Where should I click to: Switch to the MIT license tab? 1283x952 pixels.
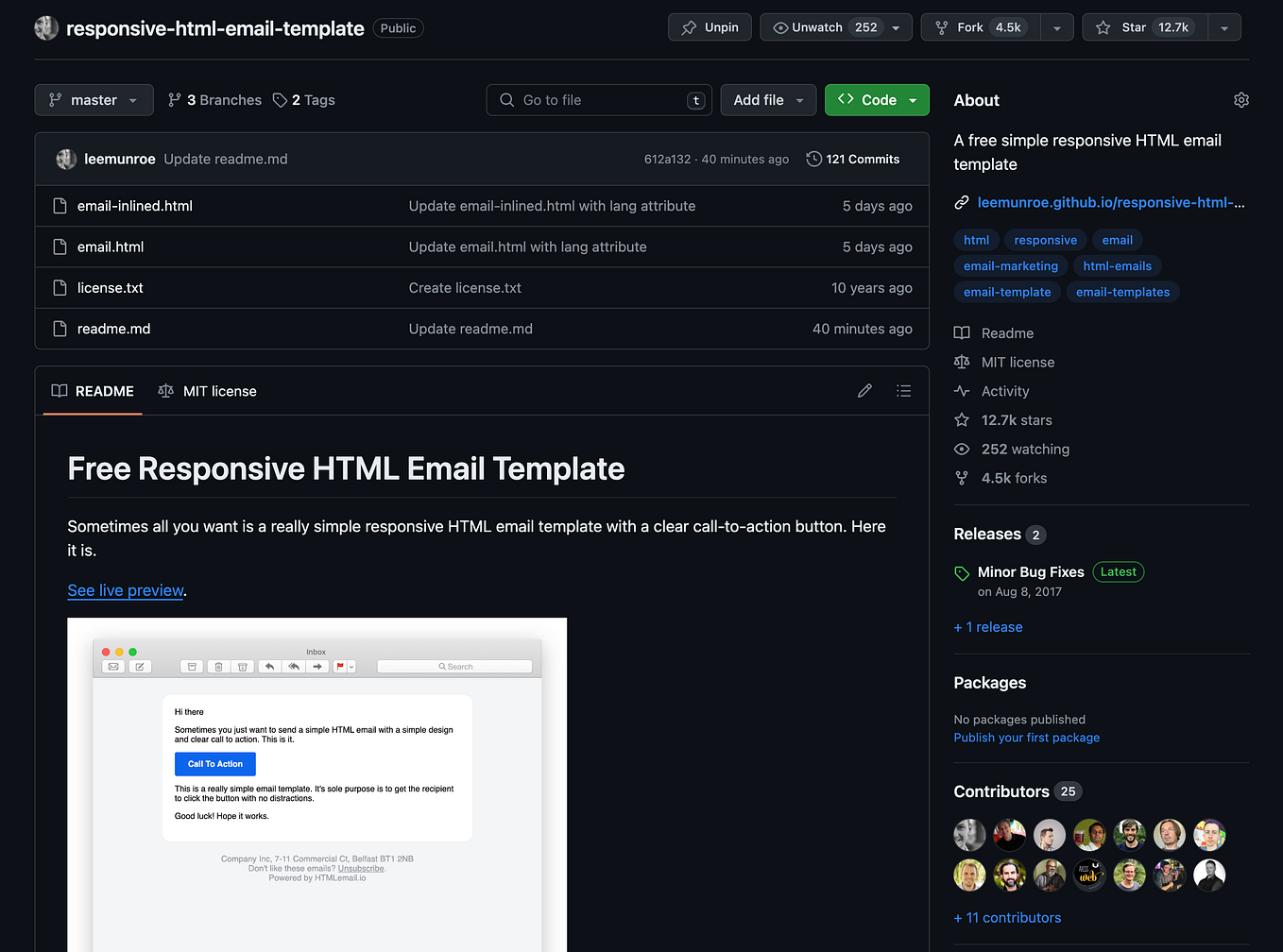207,390
